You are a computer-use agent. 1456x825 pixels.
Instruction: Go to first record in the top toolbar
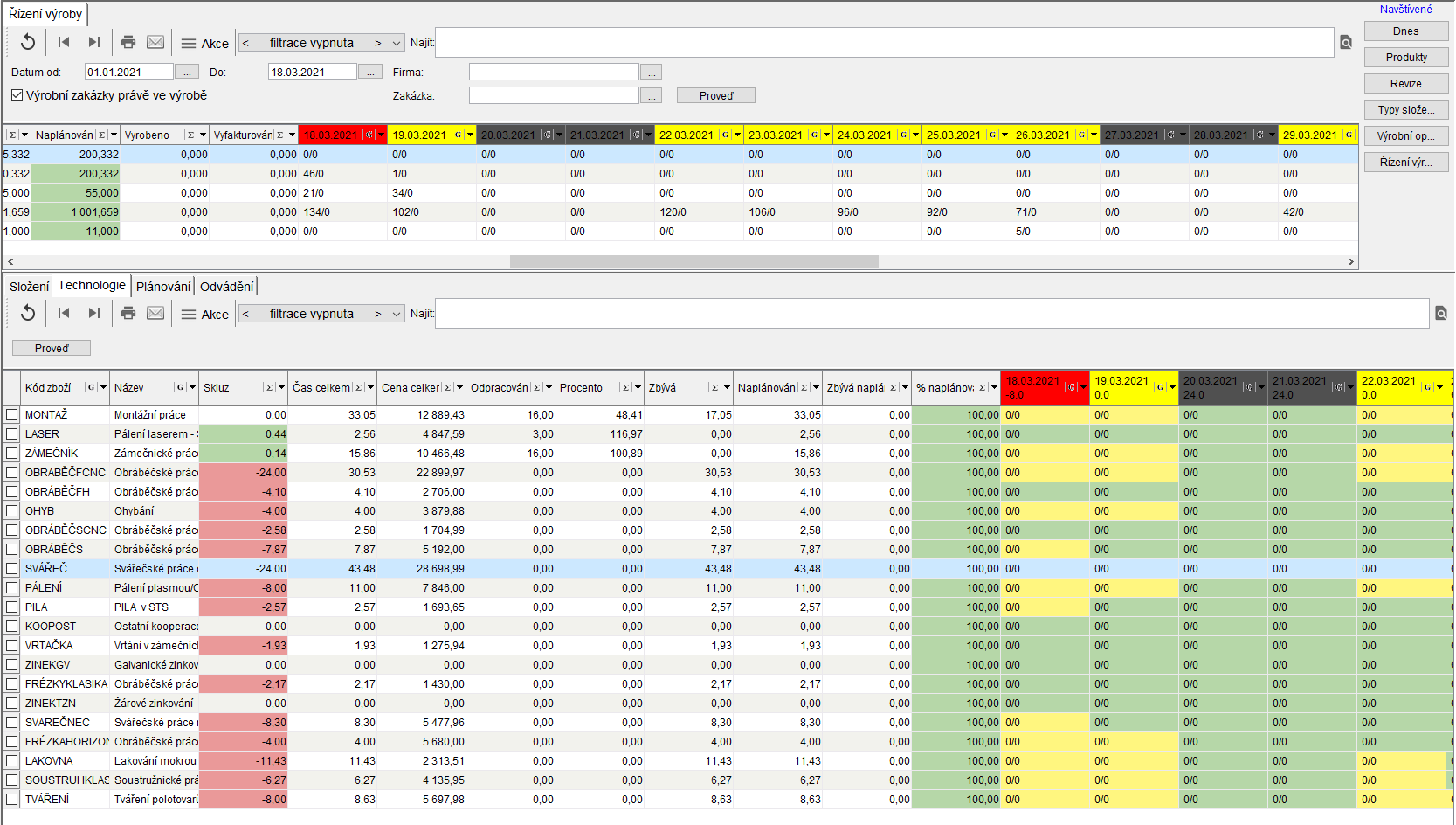64,42
